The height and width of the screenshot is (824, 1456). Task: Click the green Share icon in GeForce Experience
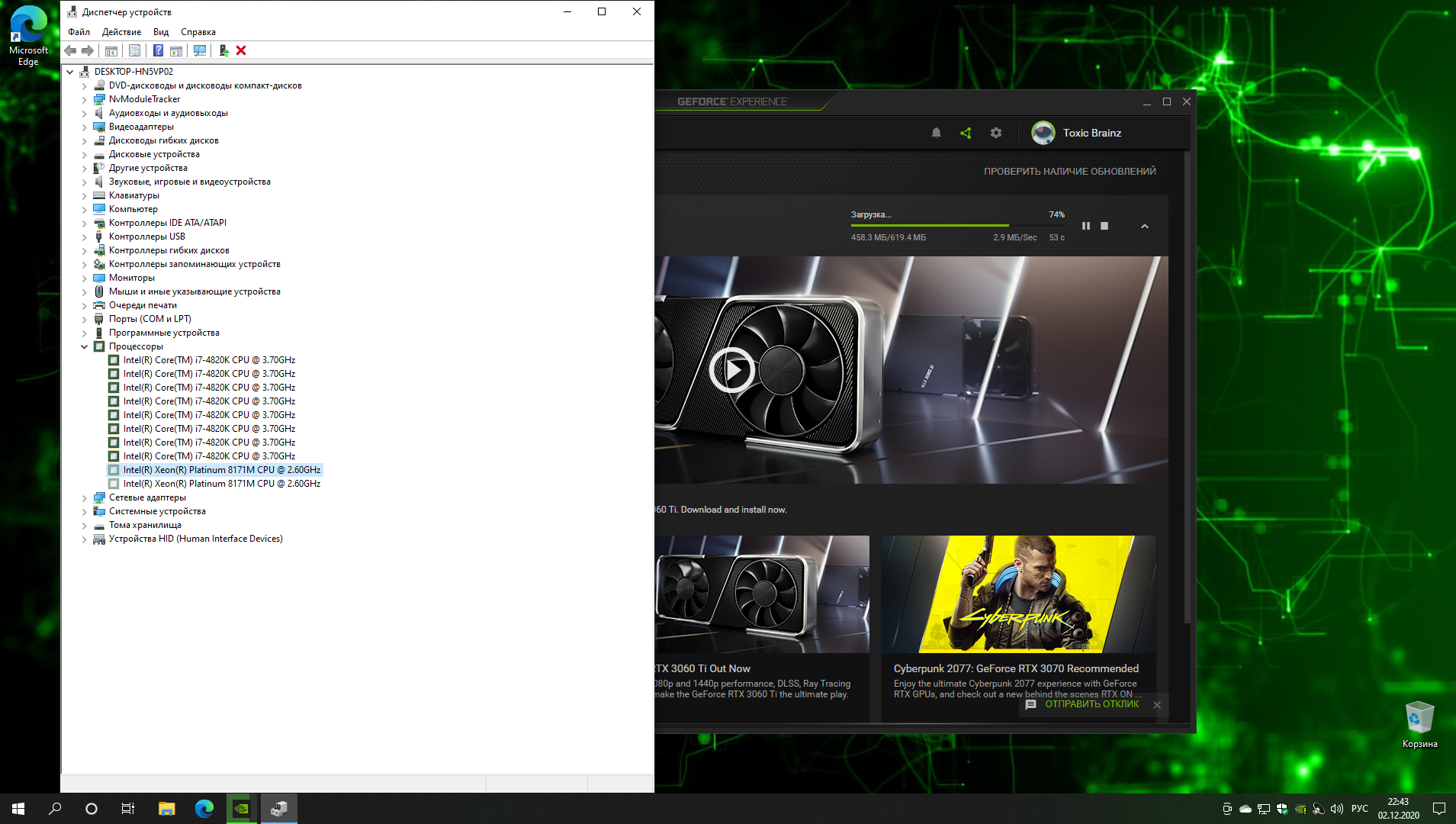coord(966,133)
